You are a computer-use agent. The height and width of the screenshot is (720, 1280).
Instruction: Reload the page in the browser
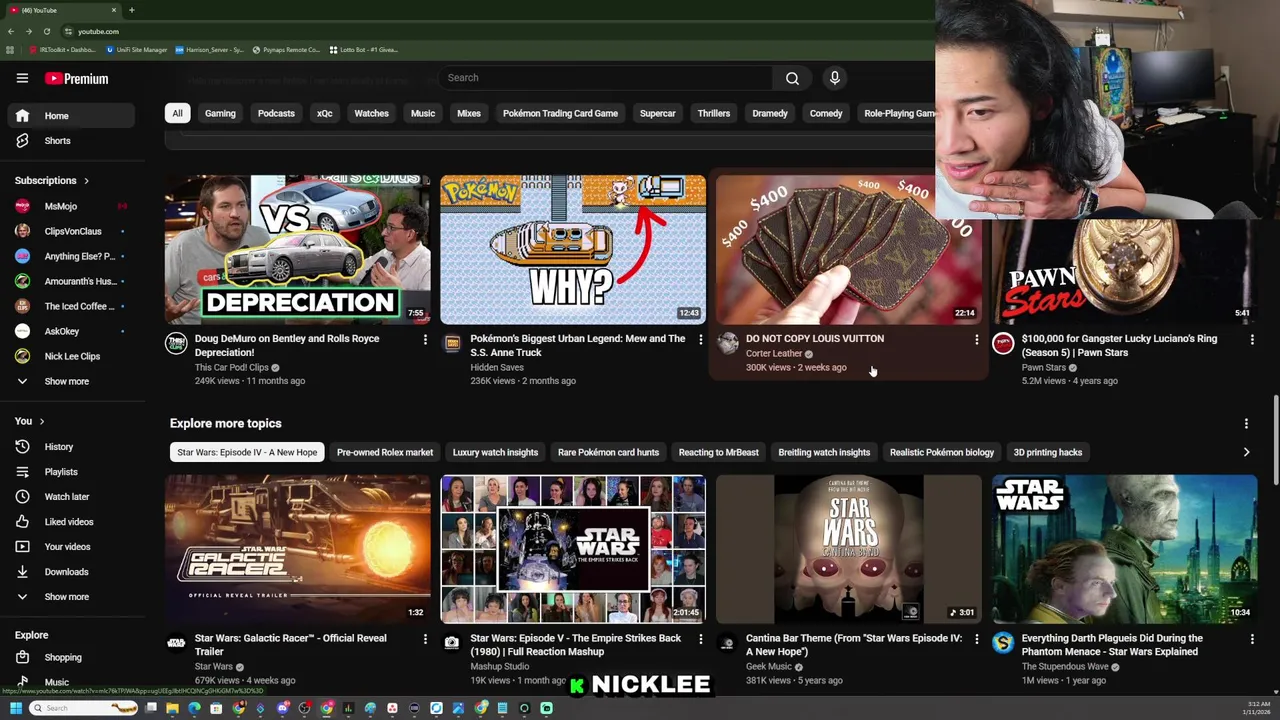click(46, 31)
